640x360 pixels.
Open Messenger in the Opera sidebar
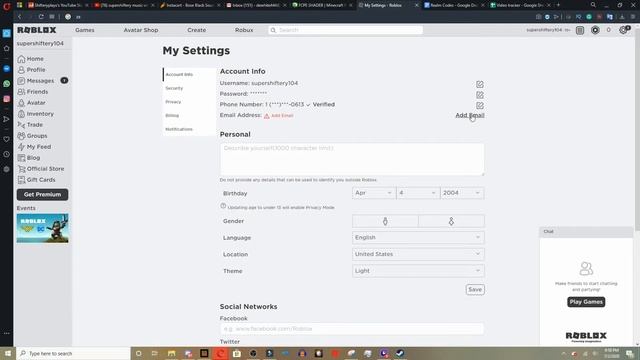point(7,69)
